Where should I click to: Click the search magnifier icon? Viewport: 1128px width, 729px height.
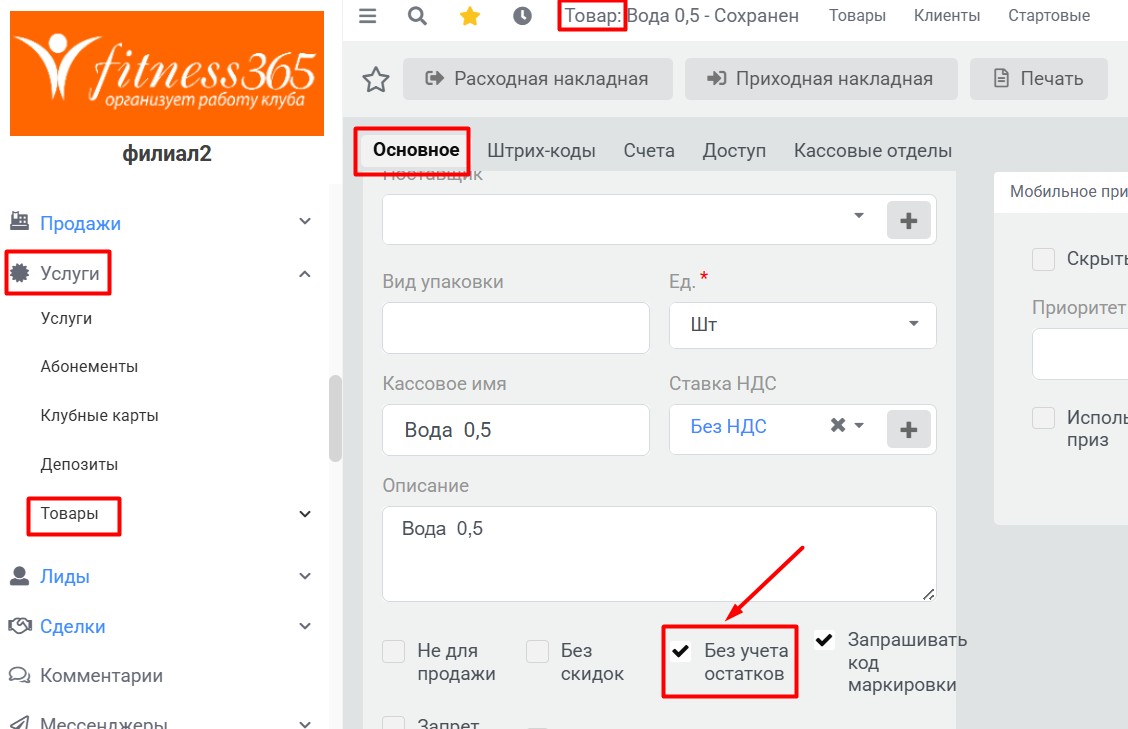click(x=417, y=16)
